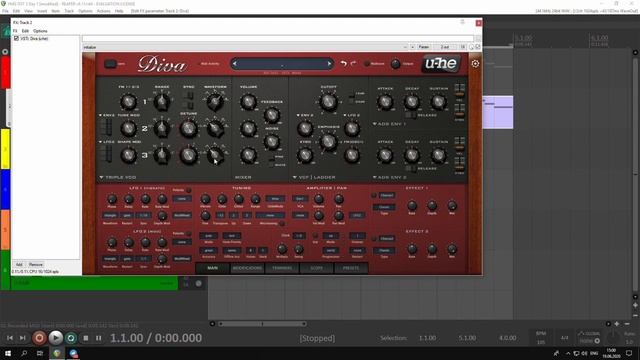Toggle ADS ENV 2 Release switch
The image size is (640, 360).
tap(411, 168)
